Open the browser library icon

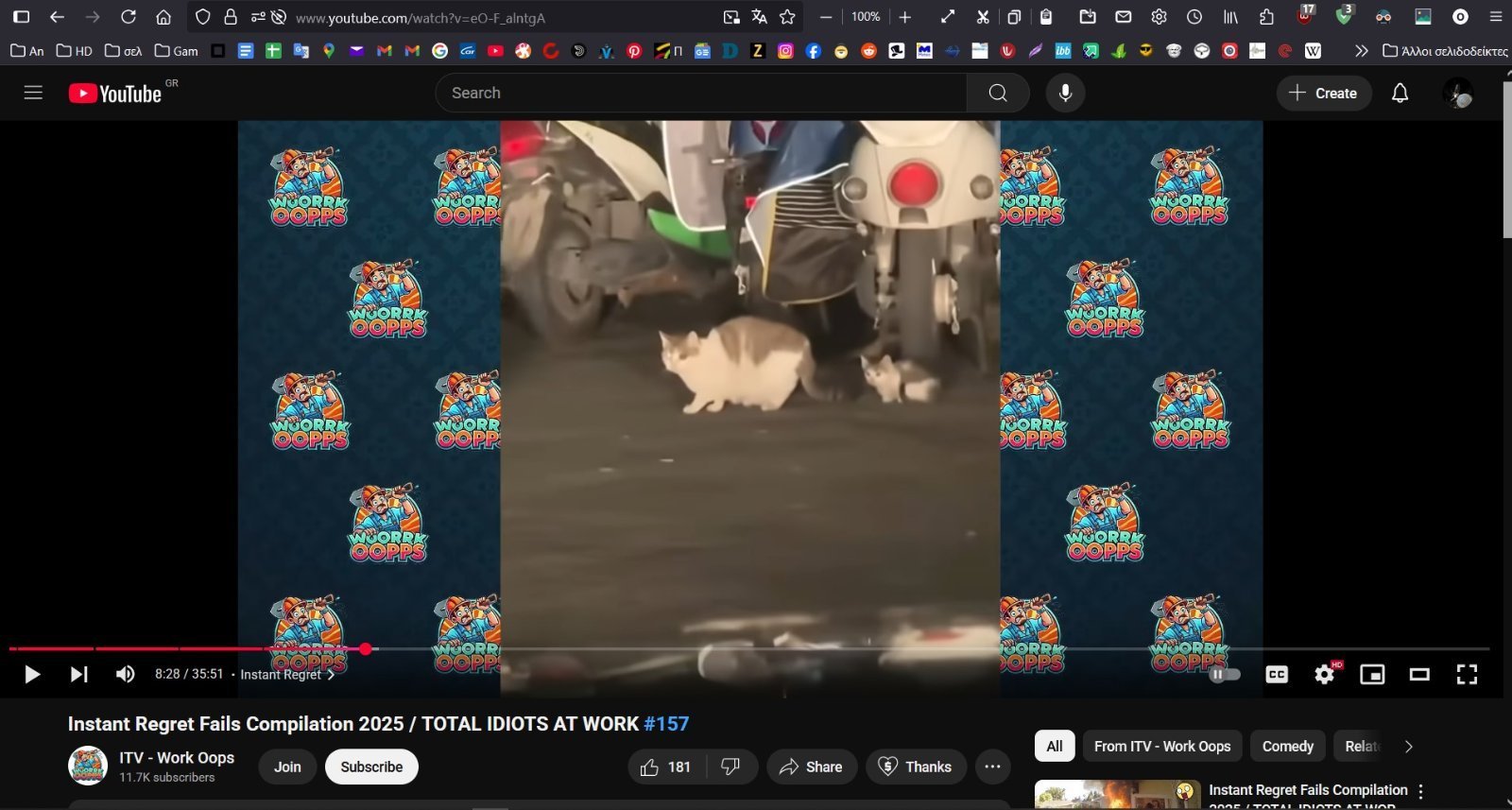[x=1230, y=17]
